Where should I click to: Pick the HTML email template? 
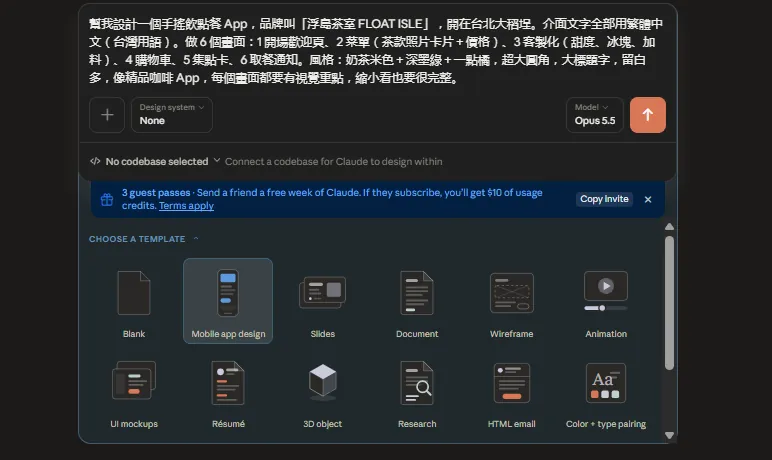512,392
